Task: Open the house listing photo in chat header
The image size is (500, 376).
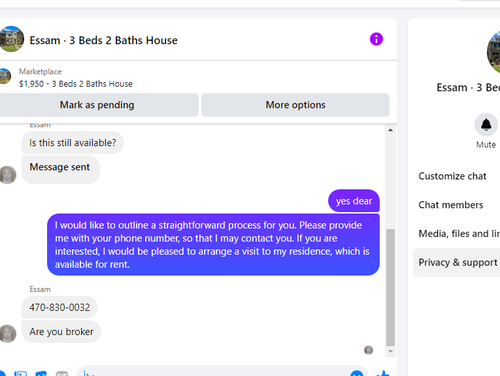Action: [x=11, y=39]
